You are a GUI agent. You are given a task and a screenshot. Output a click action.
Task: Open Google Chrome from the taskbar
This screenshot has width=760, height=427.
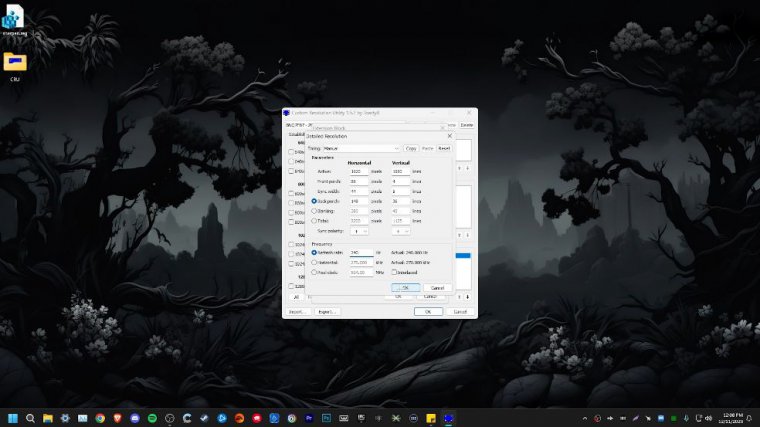coord(99,417)
